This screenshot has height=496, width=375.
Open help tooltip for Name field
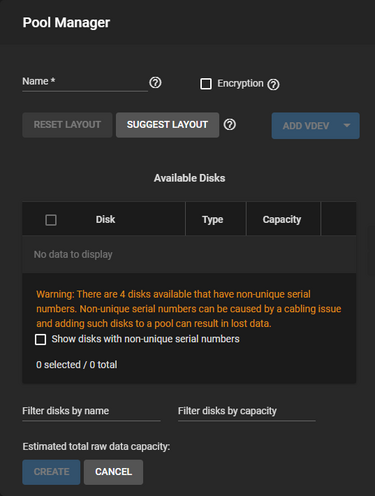coord(155,82)
